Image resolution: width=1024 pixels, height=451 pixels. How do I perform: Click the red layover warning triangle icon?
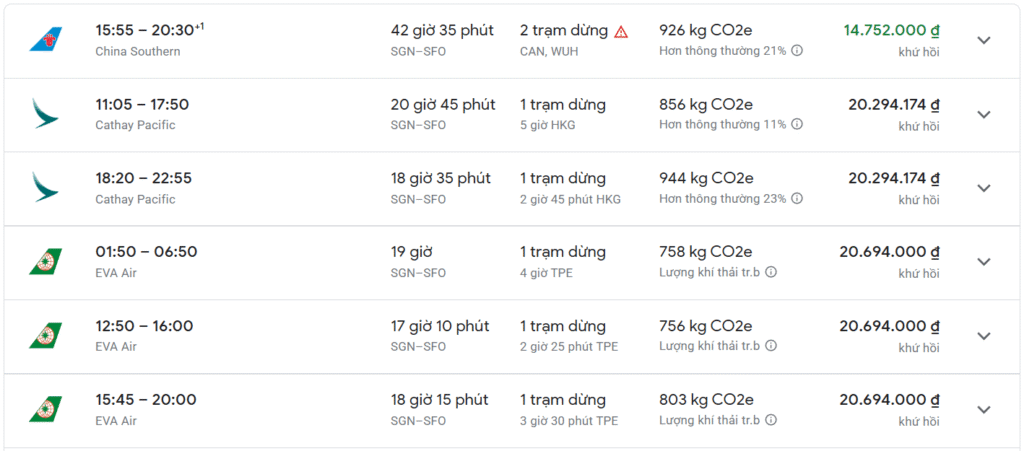(x=621, y=31)
